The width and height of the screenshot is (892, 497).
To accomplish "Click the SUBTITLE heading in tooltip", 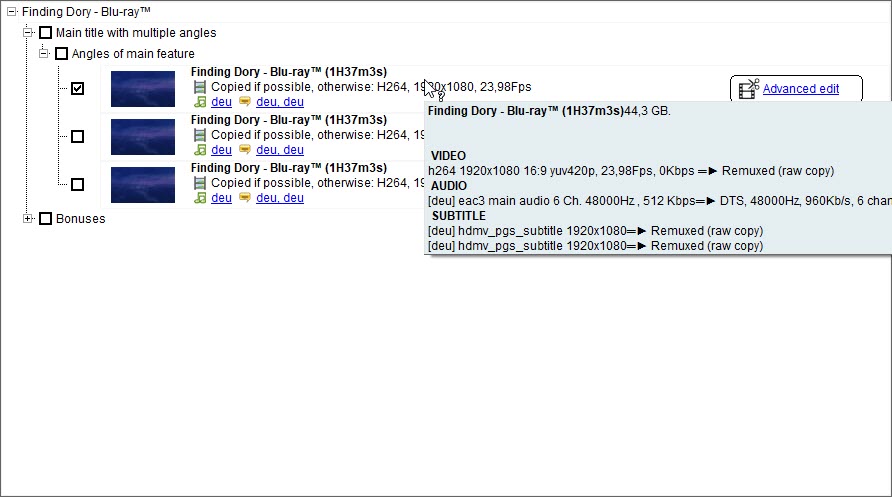I will click(459, 216).
